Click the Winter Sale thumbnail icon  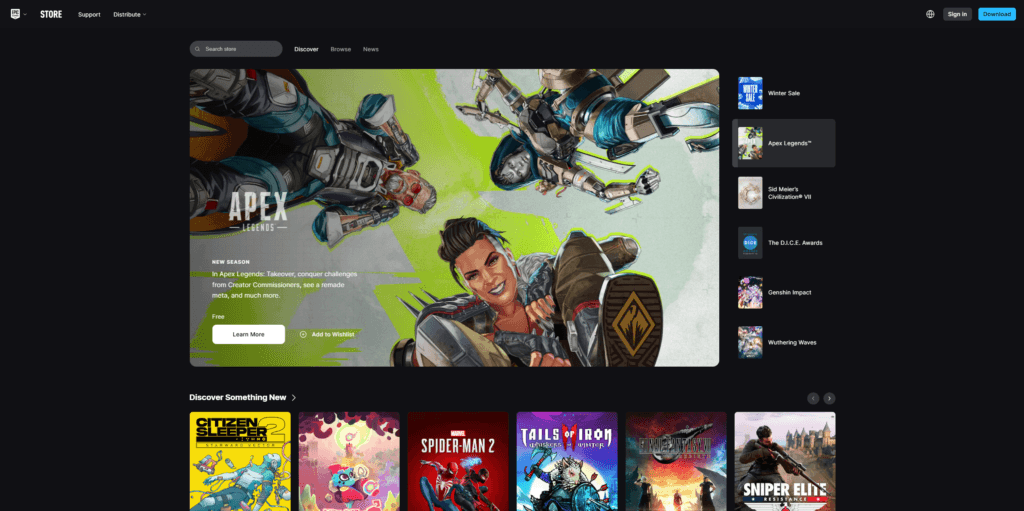750,93
